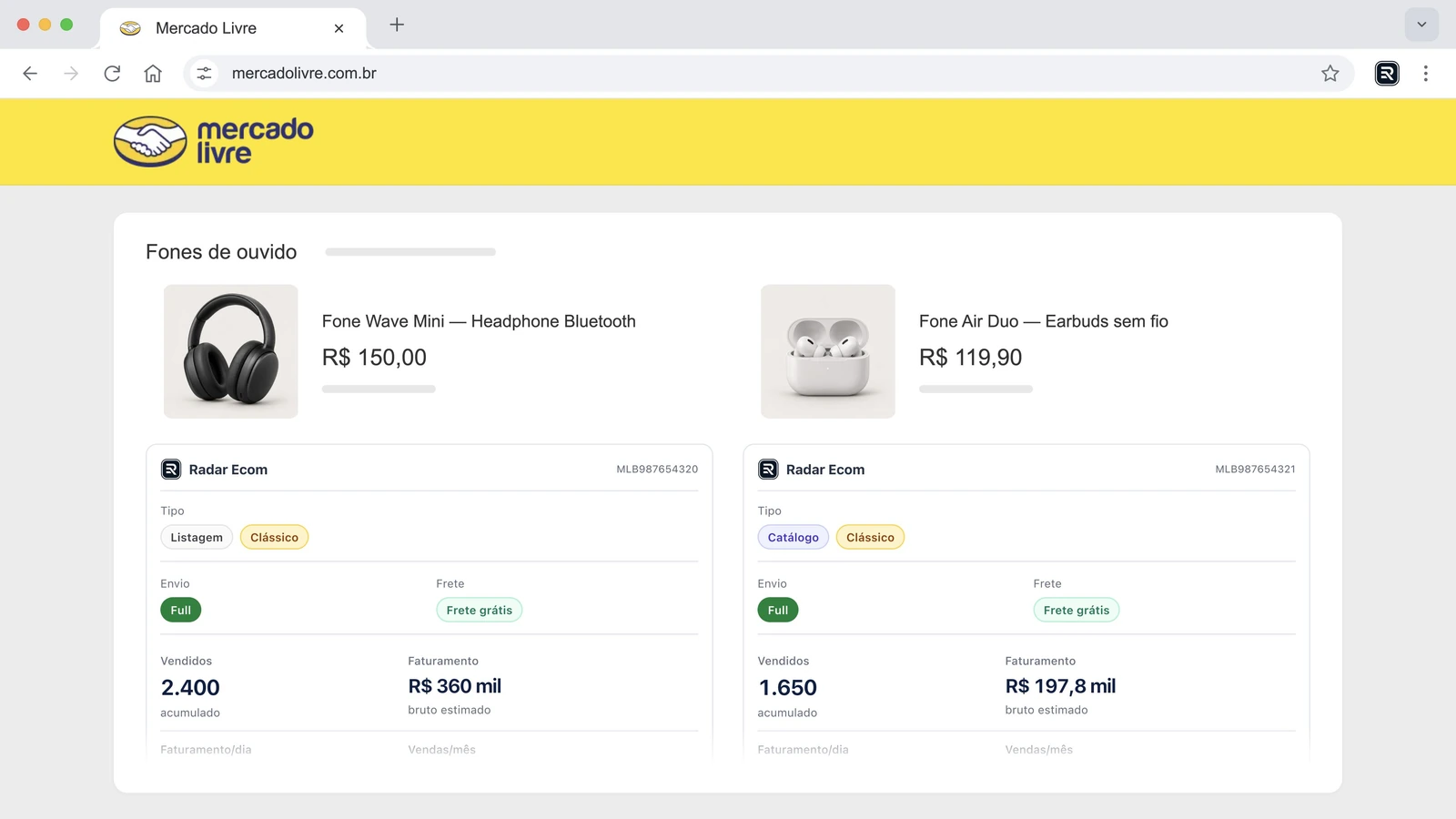Open the Fone Air Duo product title

[x=1044, y=321]
